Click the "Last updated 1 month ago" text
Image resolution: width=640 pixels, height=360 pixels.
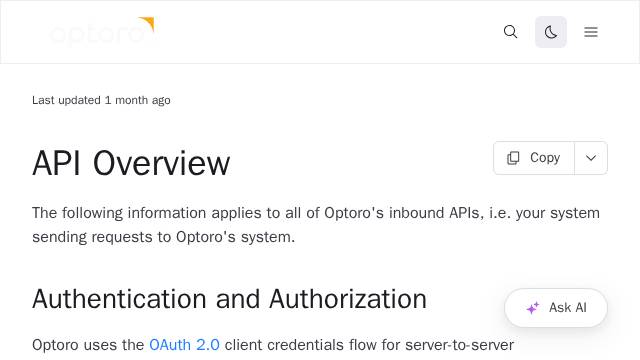pyautogui.click(x=101, y=100)
